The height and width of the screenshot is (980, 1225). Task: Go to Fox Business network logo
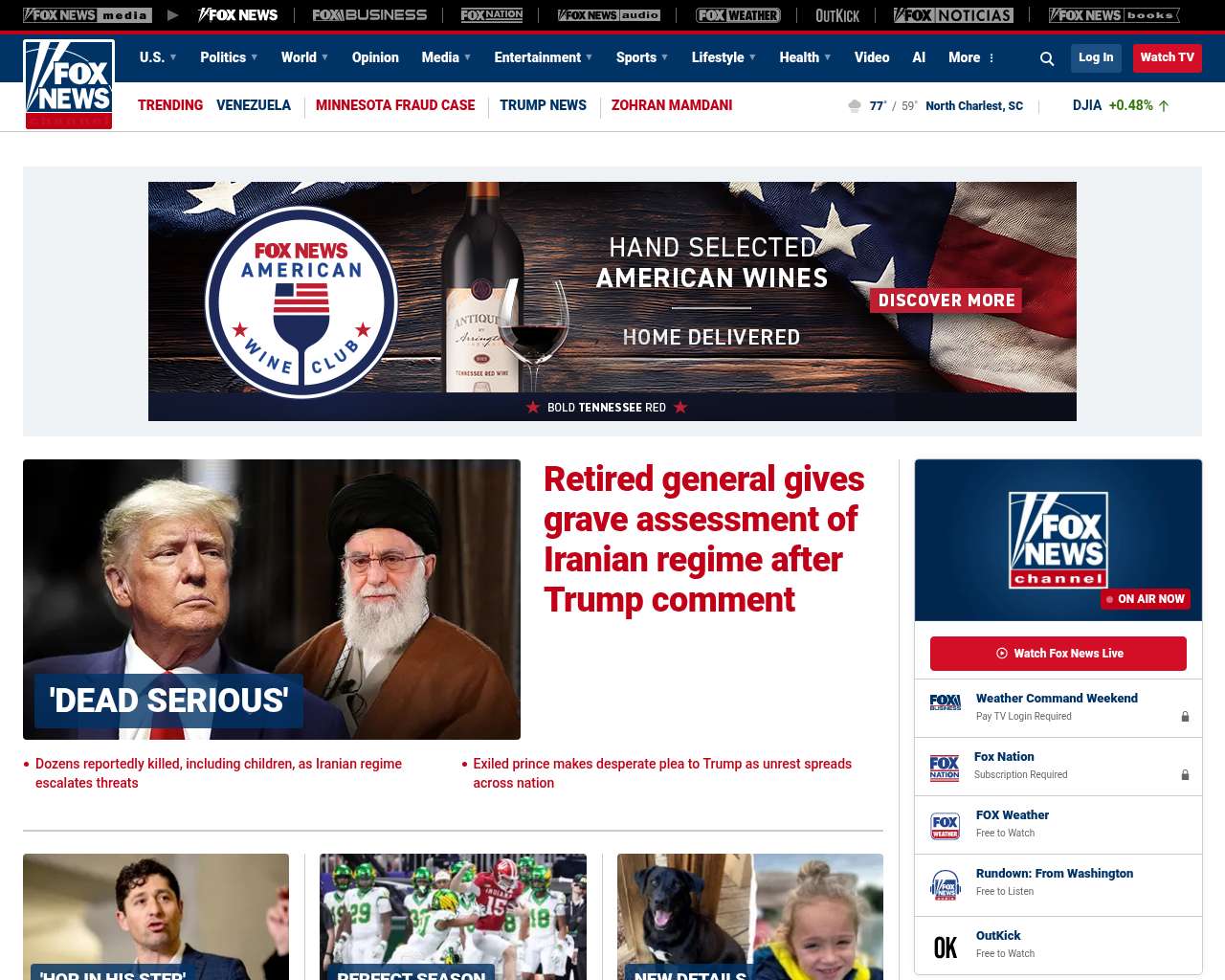[369, 15]
